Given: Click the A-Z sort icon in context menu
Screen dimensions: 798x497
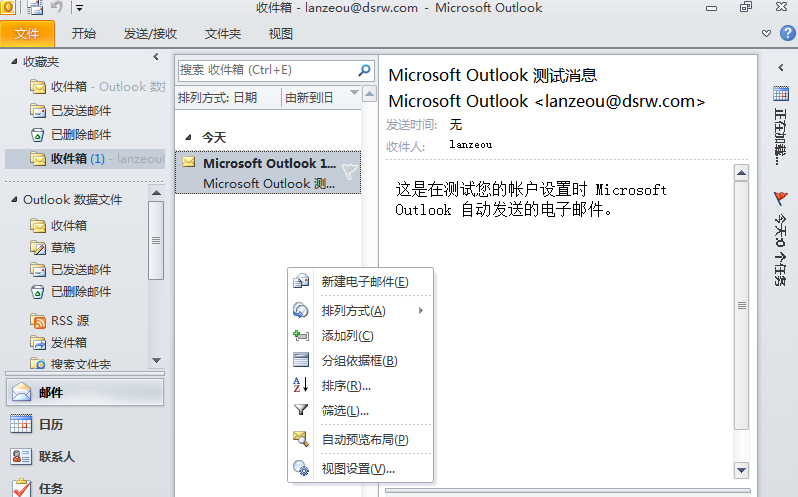Looking at the screenshot, I should [301, 385].
